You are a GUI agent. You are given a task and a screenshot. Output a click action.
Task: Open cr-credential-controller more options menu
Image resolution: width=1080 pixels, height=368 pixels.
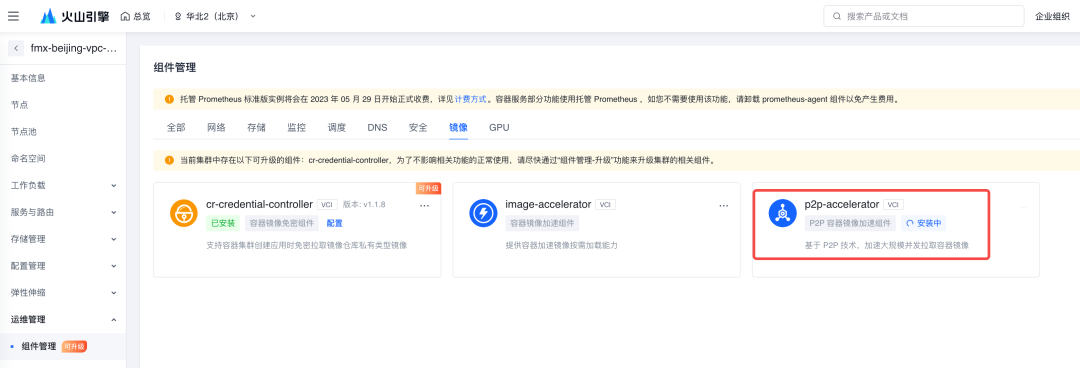(x=424, y=205)
